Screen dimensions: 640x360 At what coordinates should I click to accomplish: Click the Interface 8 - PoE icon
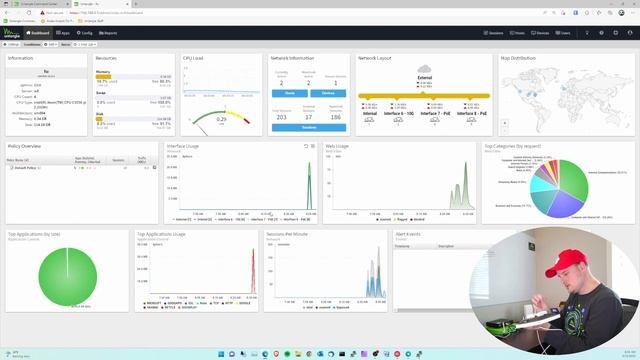(x=471, y=120)
